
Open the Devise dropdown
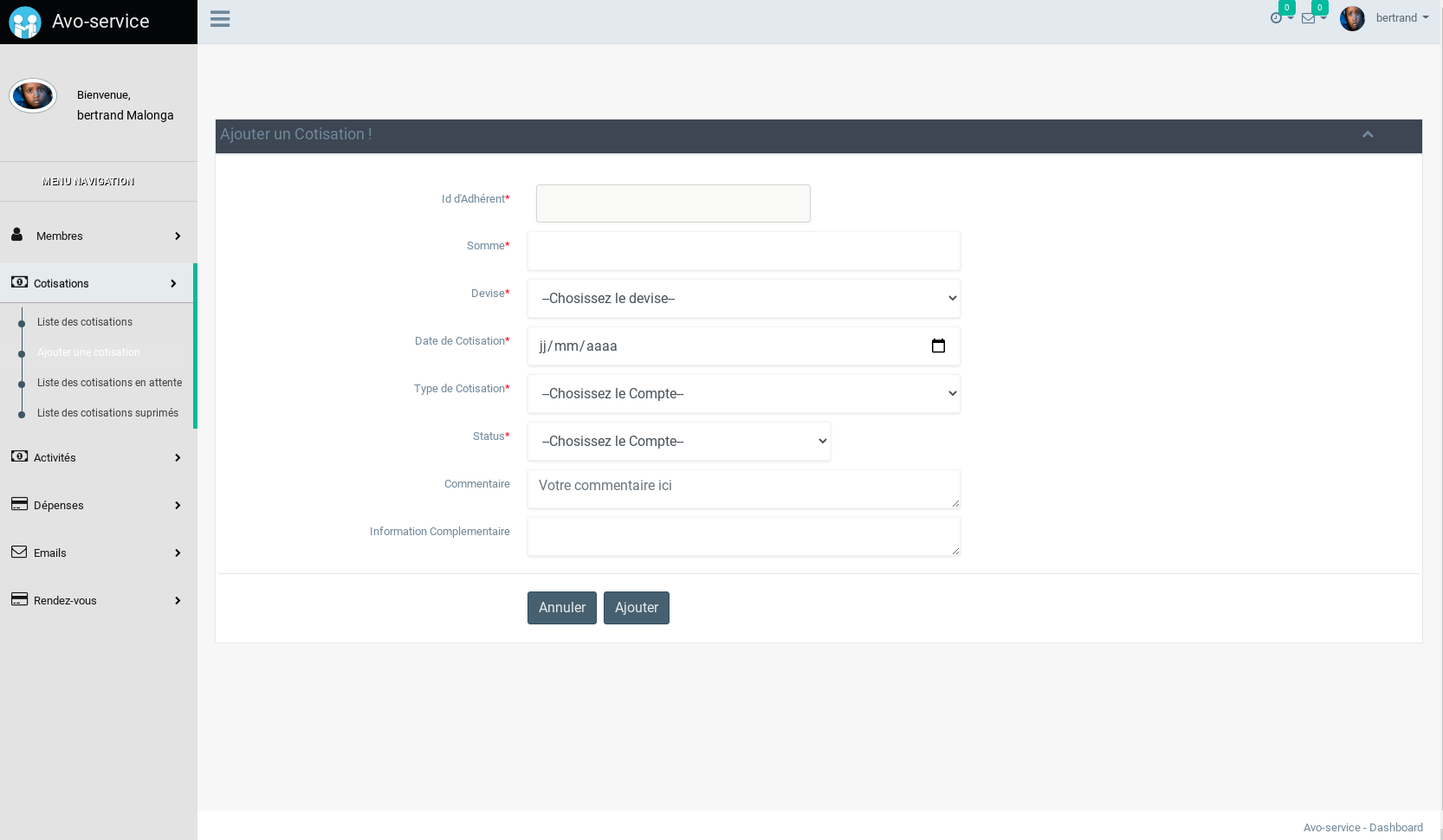tap(743, 299)
